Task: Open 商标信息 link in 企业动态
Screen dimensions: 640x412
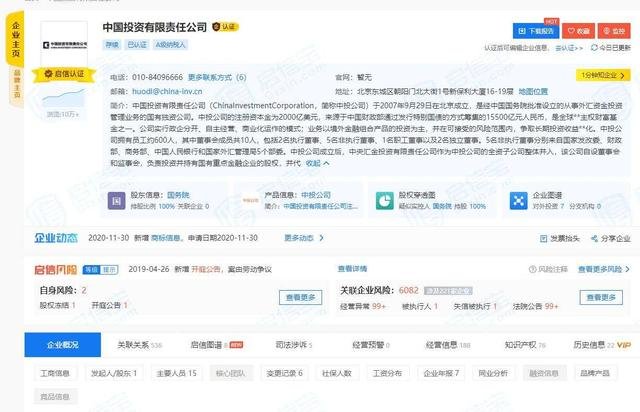Action: [x=165, y=238]
